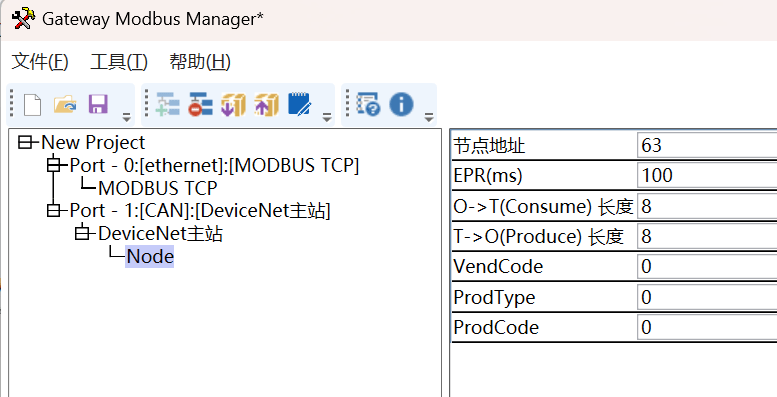Select the MODBUS TCP tree item
Image resolution: width=777 pixels, height=397 pixels.
(x=158, y=188)
